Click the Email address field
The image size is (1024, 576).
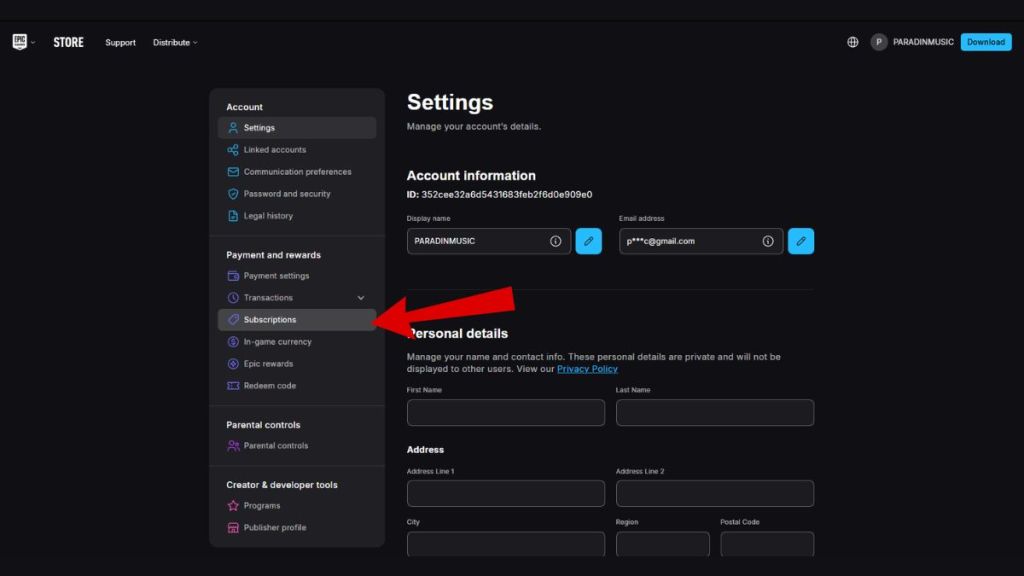point(701,241)
